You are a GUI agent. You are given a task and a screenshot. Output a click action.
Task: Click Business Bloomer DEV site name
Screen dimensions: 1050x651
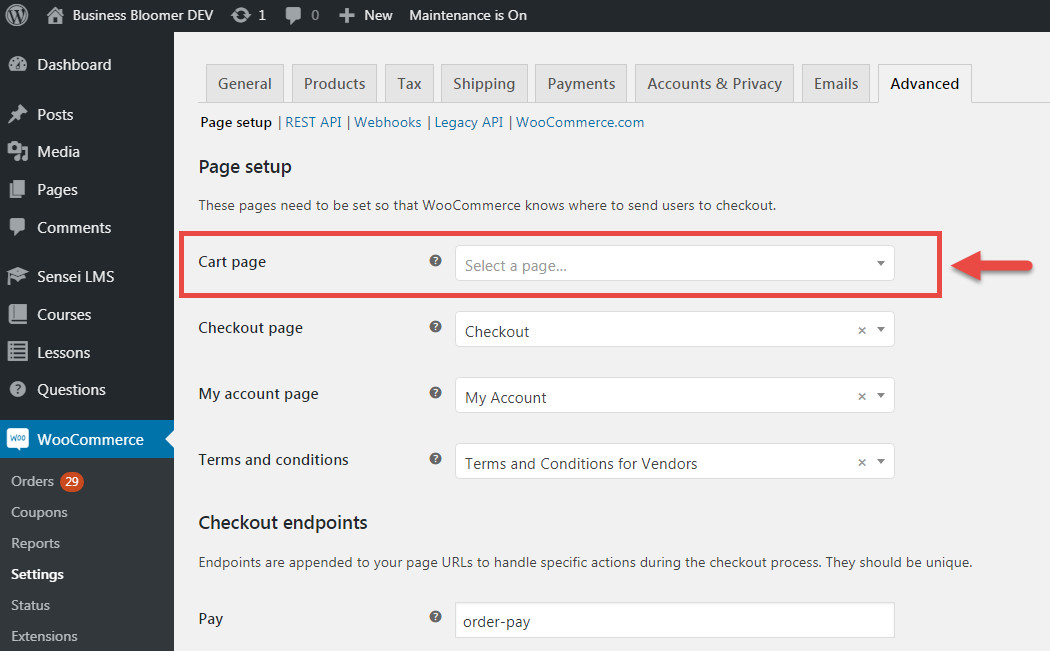click(143, 15)
